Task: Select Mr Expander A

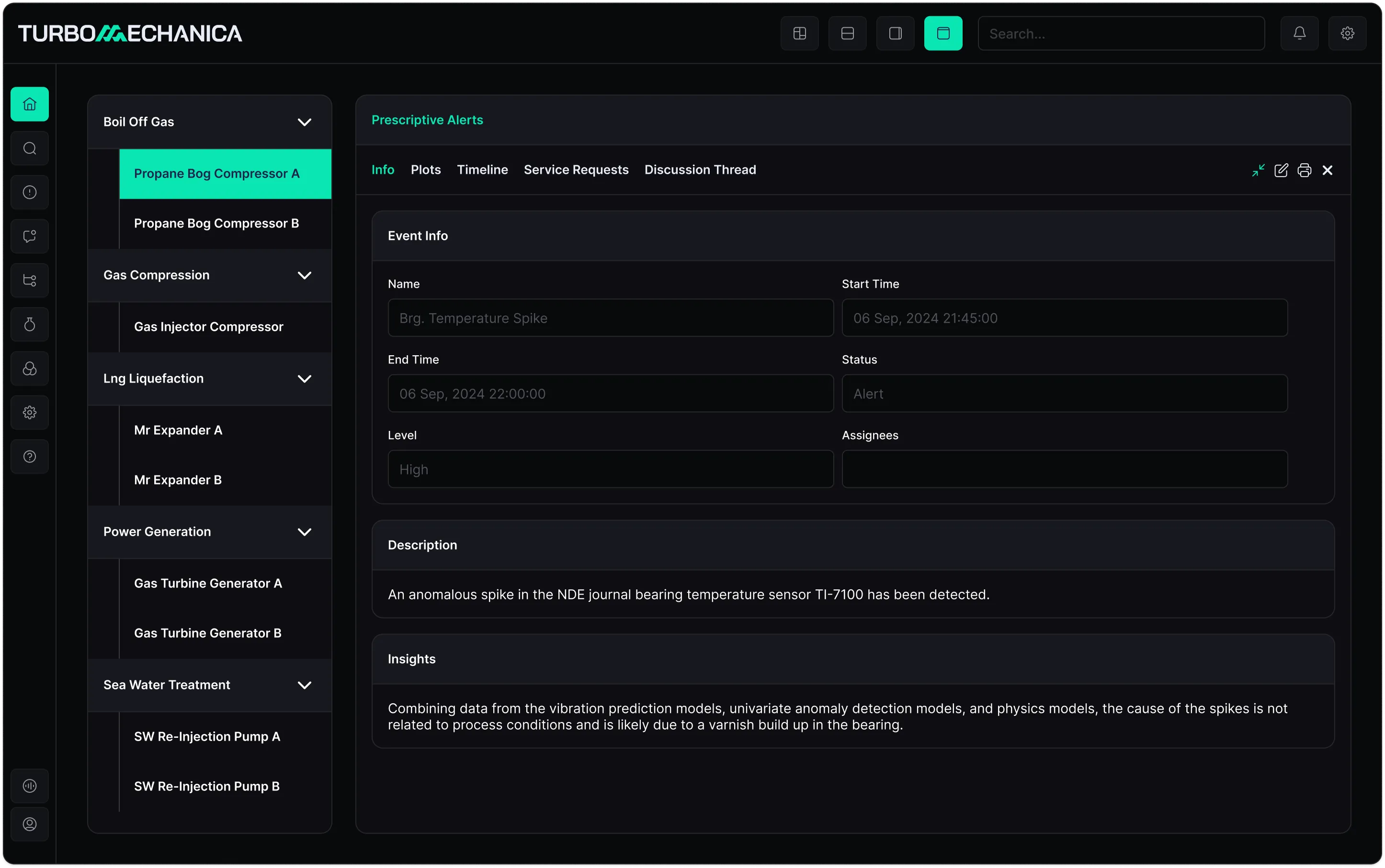Action: 225,430
